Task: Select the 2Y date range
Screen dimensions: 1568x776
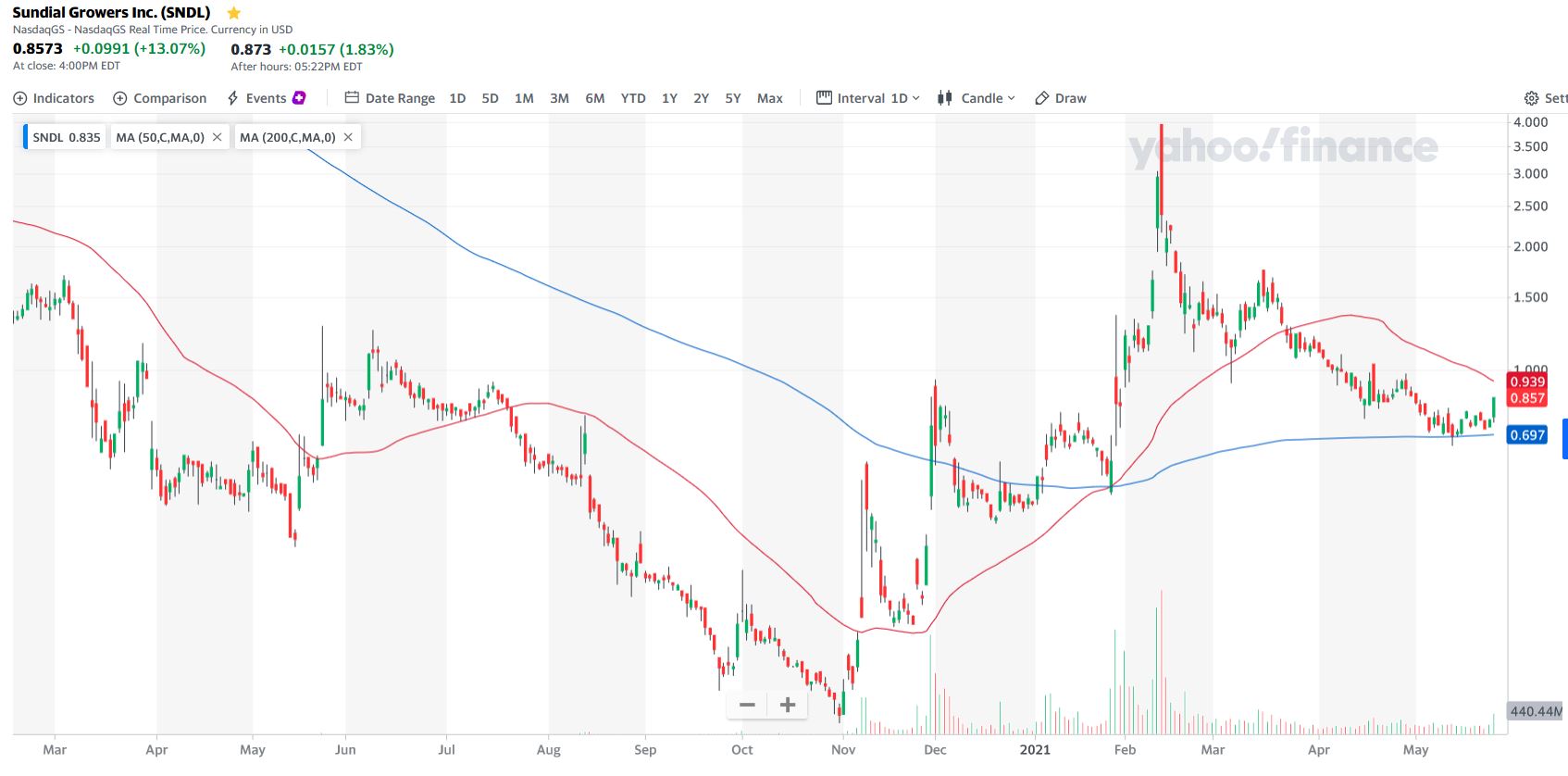Action: 702,98
